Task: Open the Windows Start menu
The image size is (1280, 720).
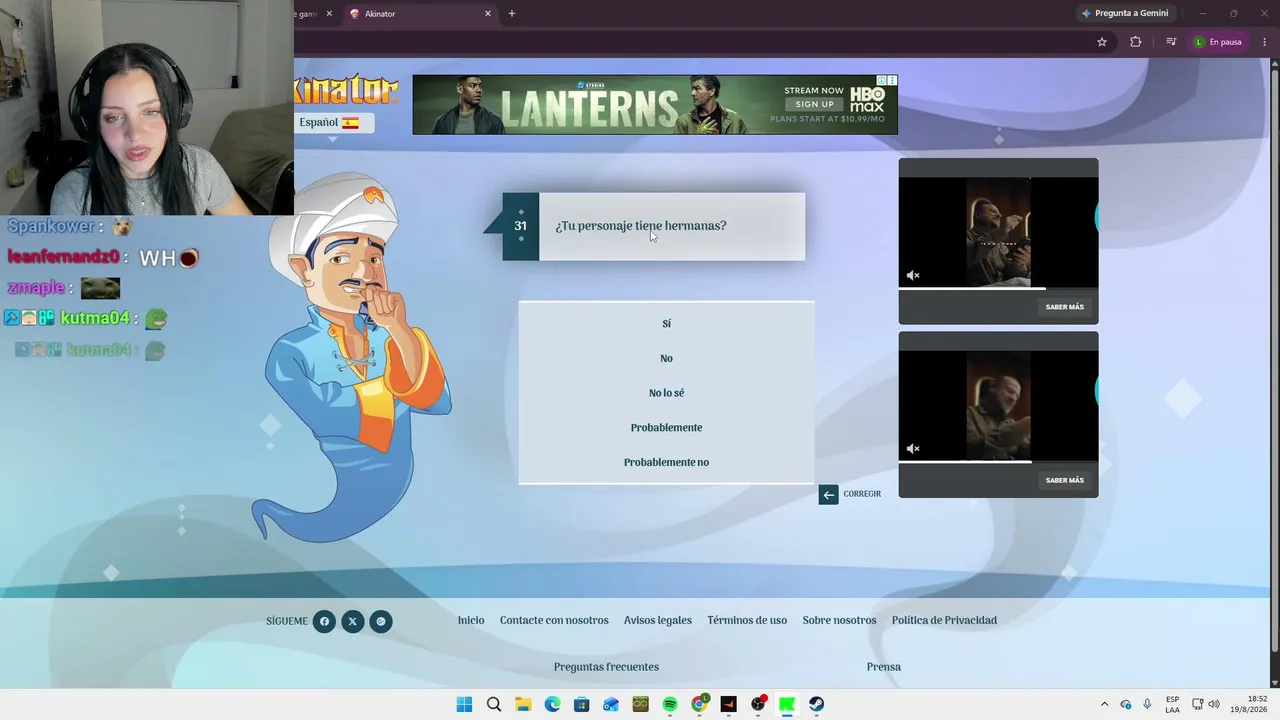Action: [464, 704]
